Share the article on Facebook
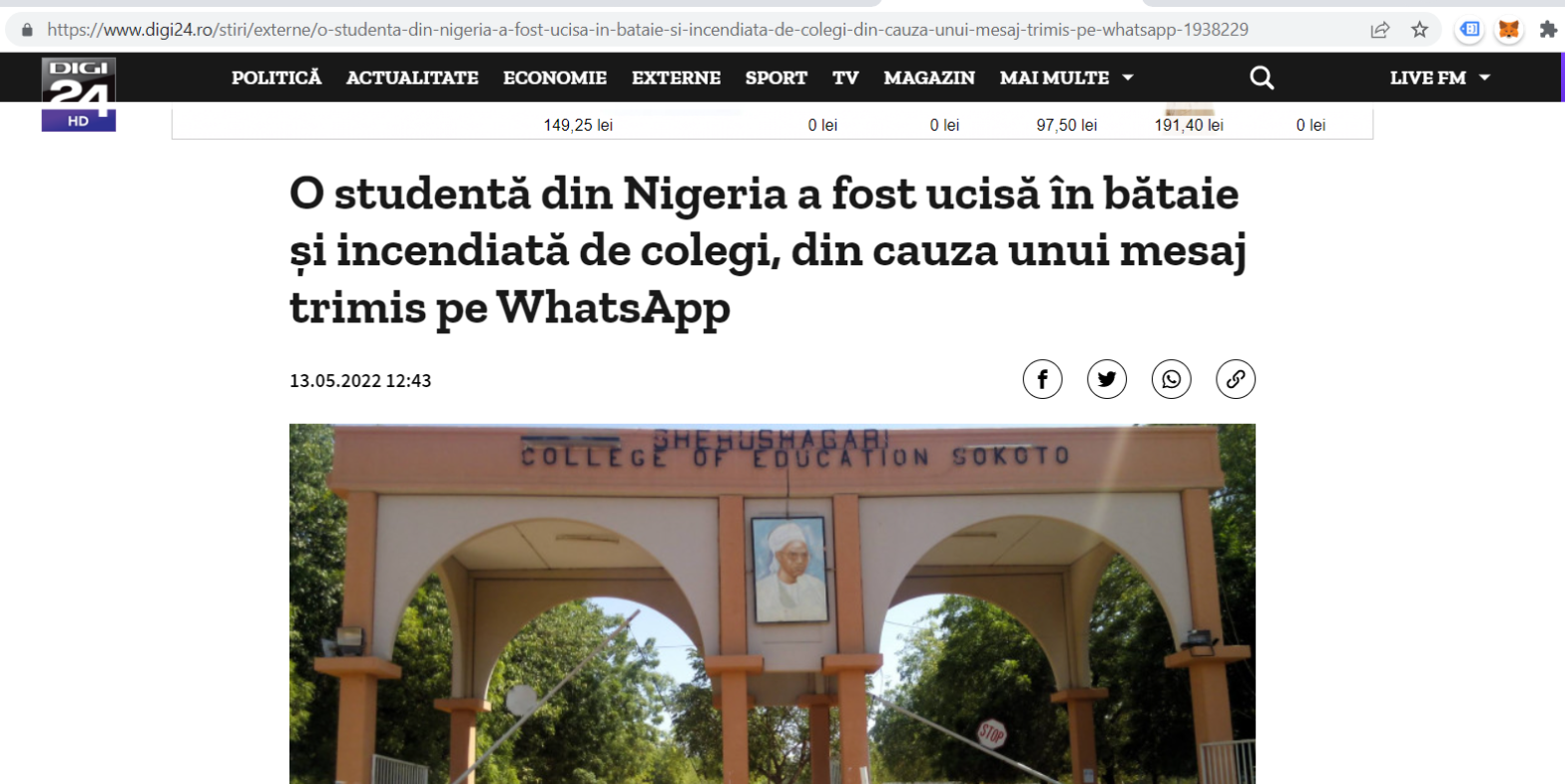Image resolution: width=1565 pixels, height=784 pixels. click(1042, 379)
